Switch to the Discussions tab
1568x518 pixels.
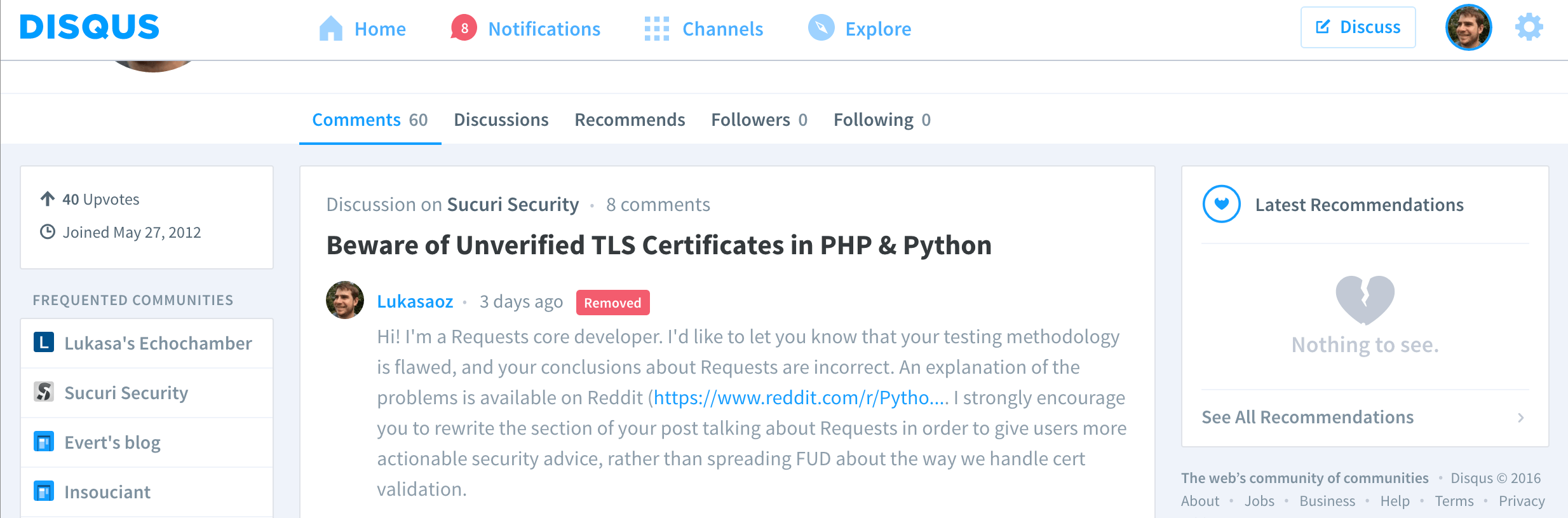pos(501,119)
